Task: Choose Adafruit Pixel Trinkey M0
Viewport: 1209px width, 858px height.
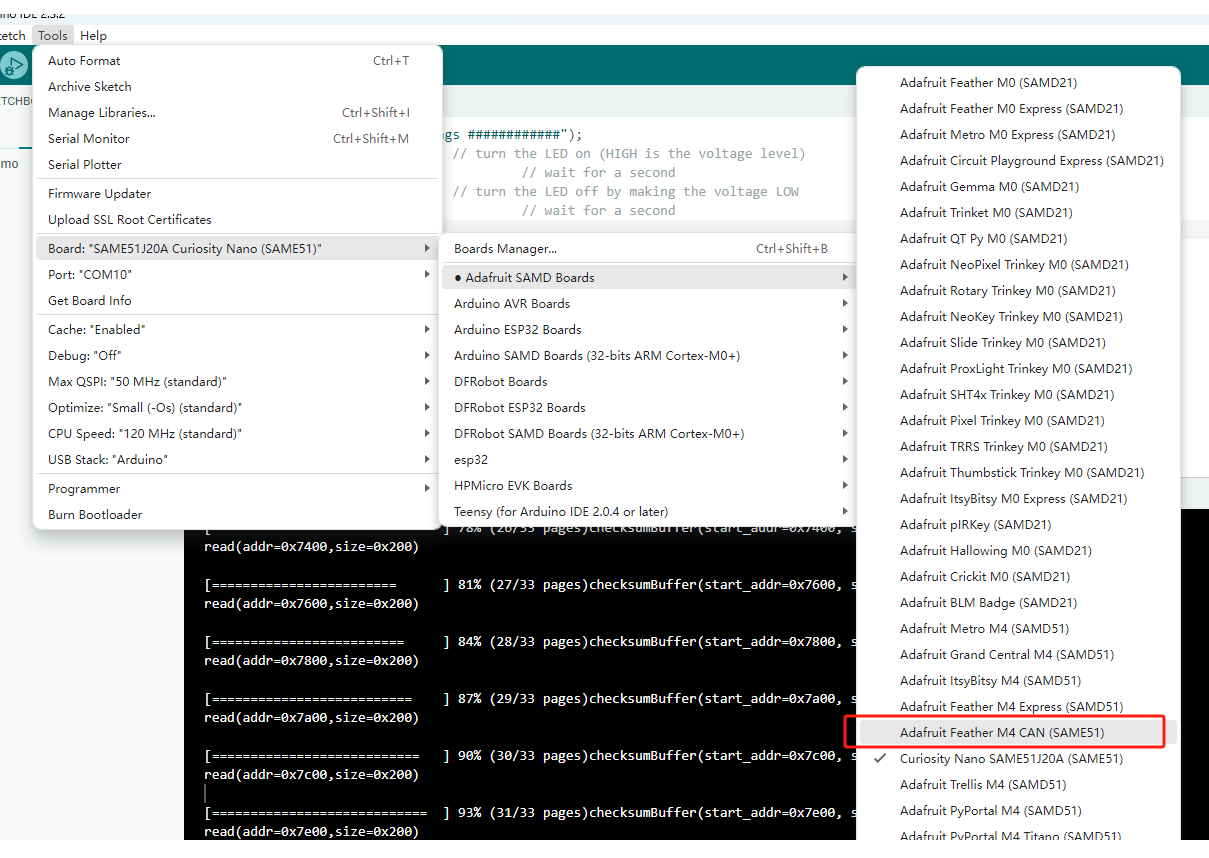Action: point(1018,421)
